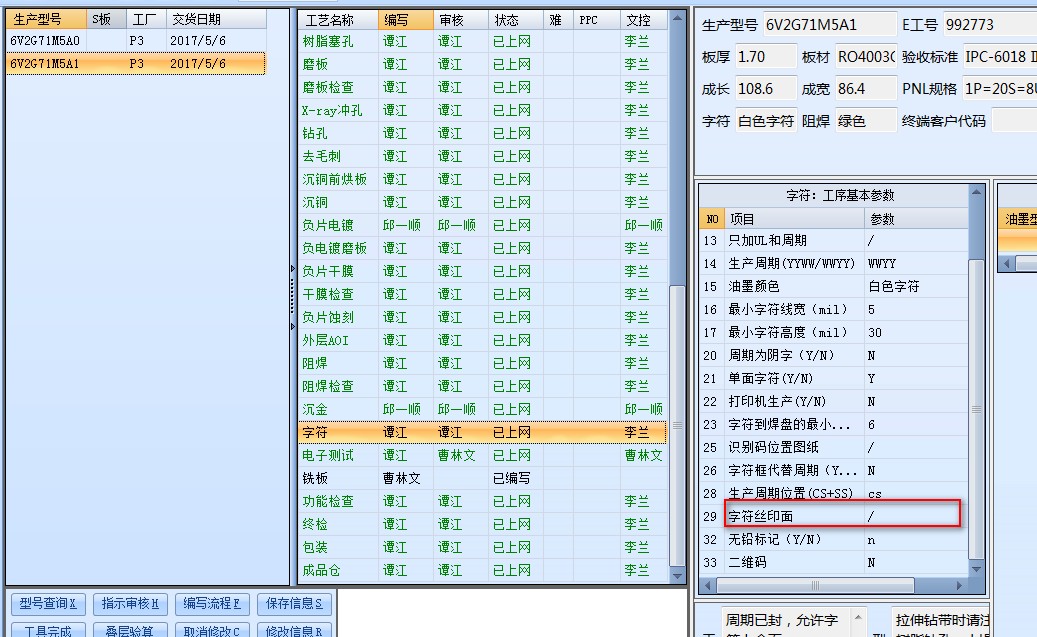
Task: Click the 阻焊 field showing 绿色
Action: pyautogui.click(x=866, y=121)
